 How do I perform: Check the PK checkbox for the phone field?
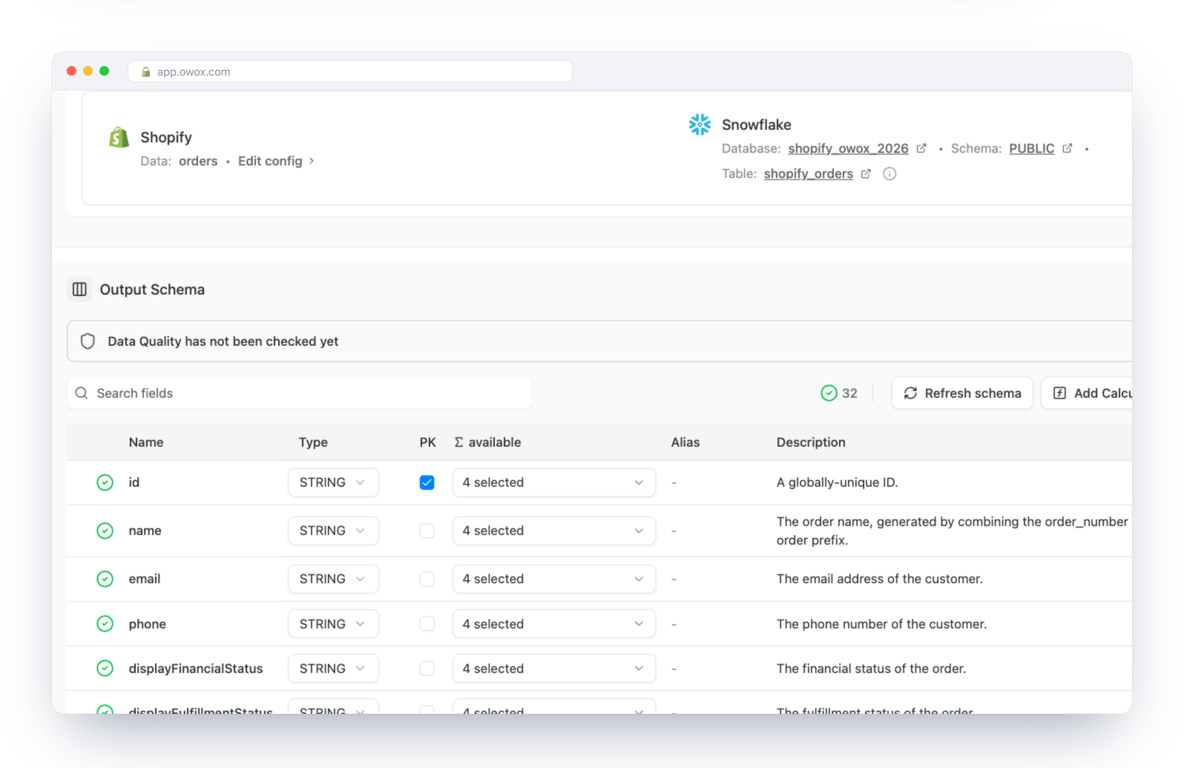(427, 624)
